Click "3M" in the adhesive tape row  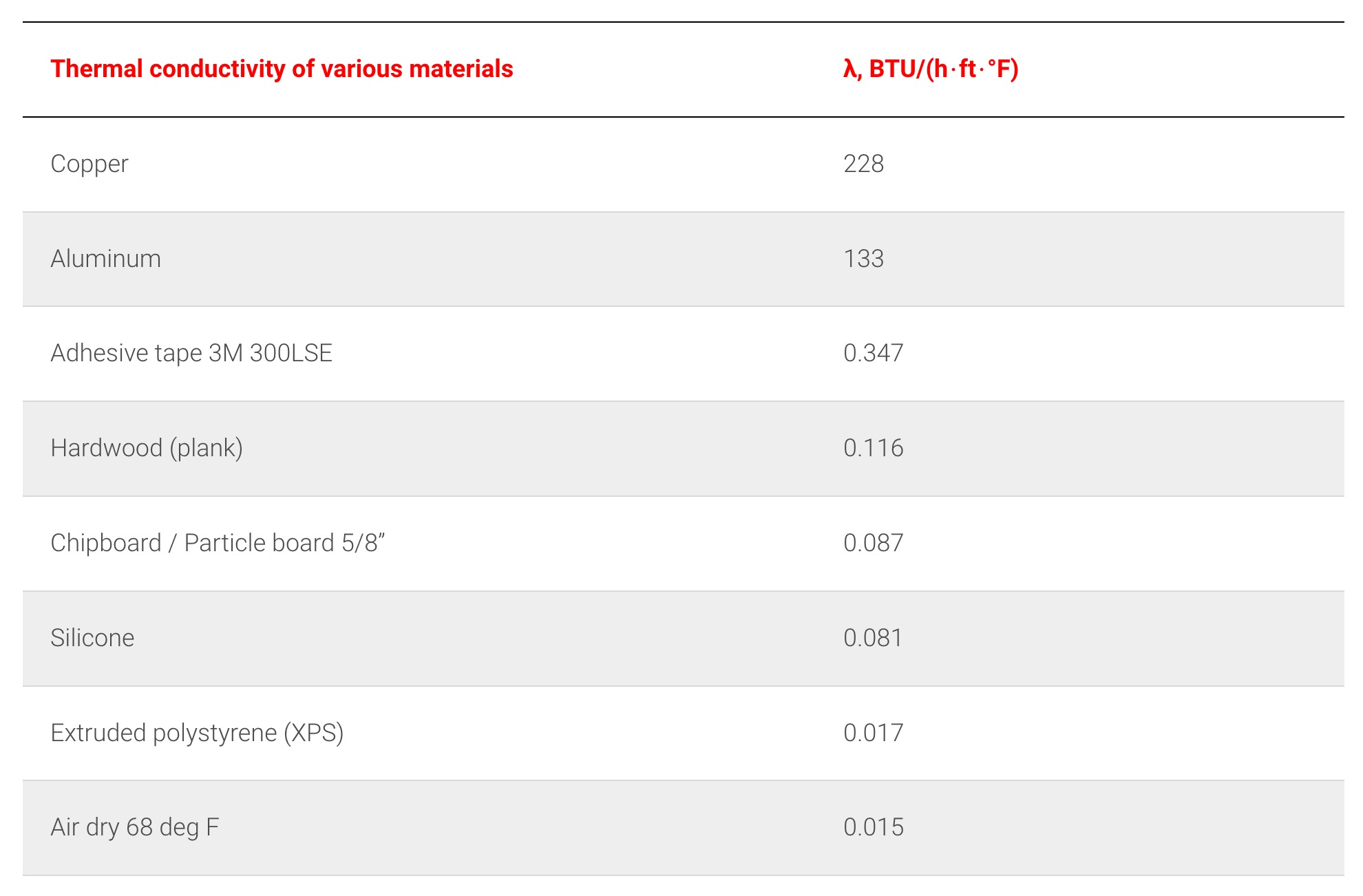click(x=226, y=353)
